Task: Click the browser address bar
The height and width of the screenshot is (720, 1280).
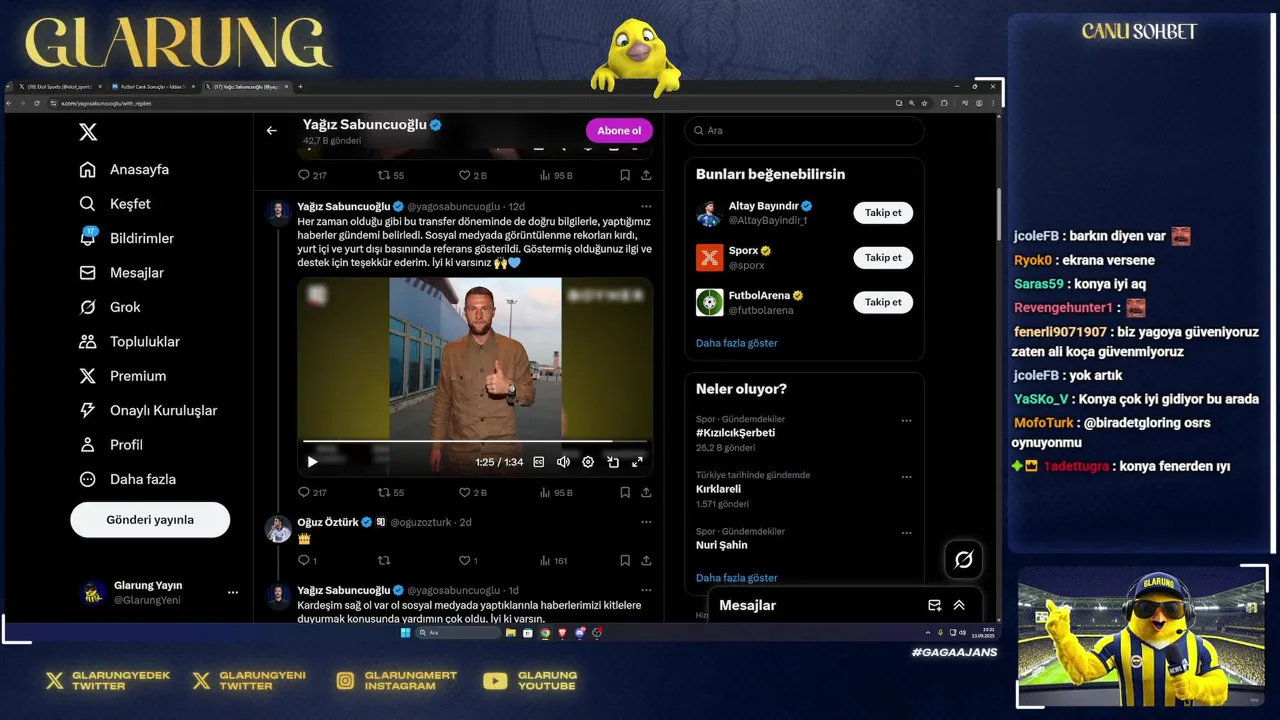Action: click(x=470, y=103)
